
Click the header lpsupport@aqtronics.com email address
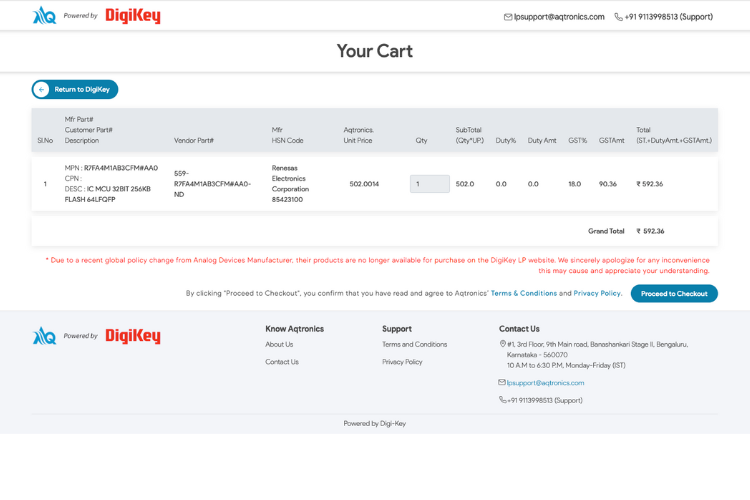[559, 17]
